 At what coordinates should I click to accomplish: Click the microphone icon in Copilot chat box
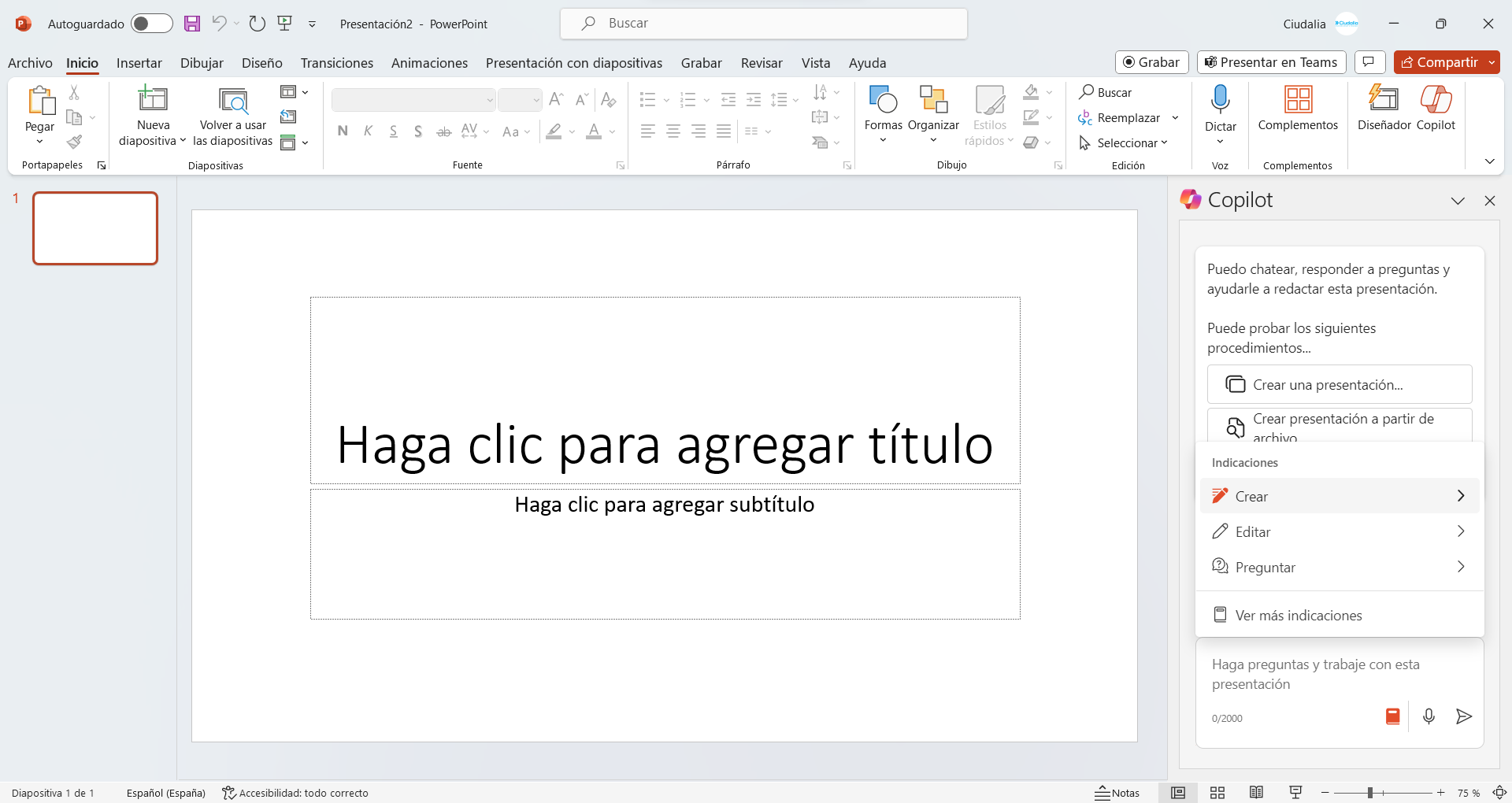coord(1429,716)
